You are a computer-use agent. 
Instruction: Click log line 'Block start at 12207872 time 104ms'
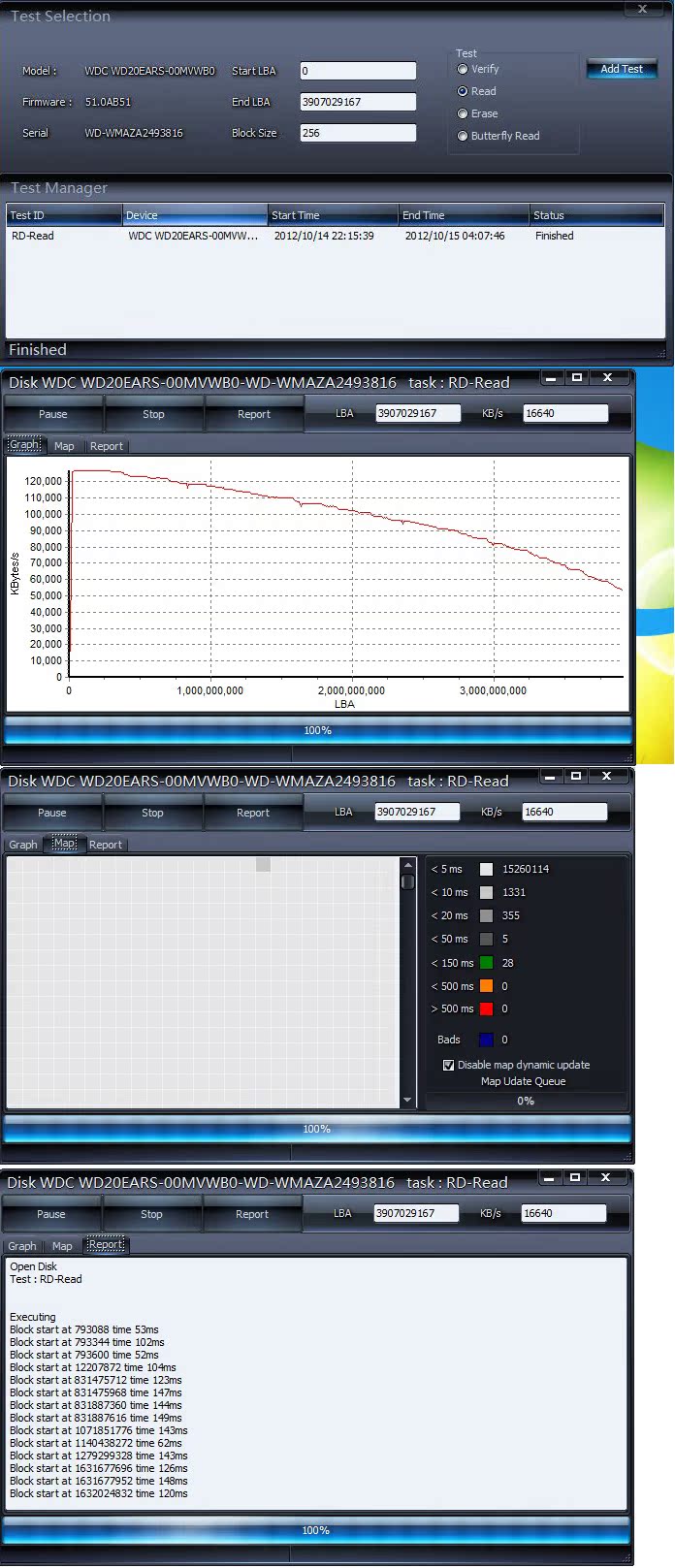[93, 1367]
